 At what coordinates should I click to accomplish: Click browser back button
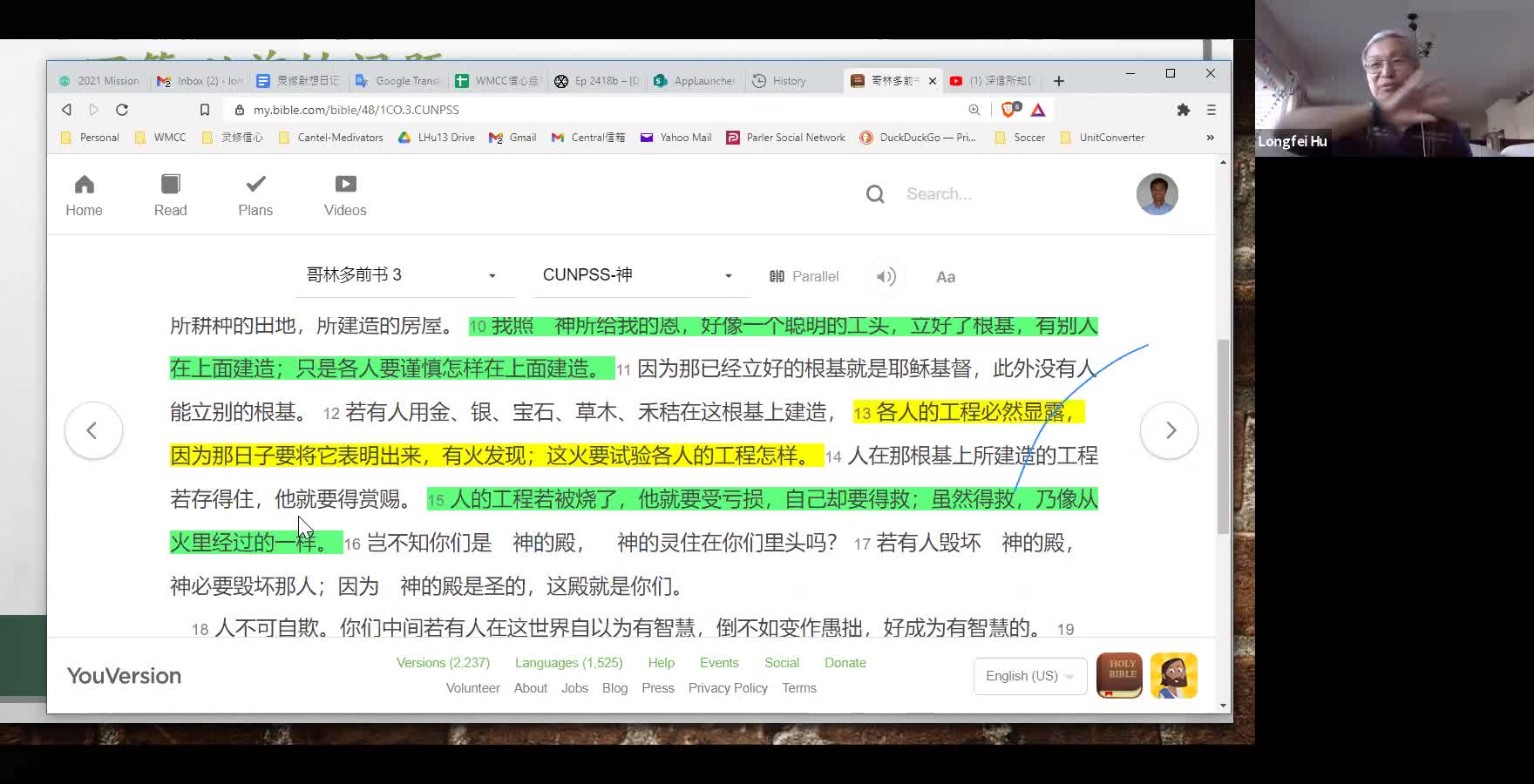[x=66, y=110]
